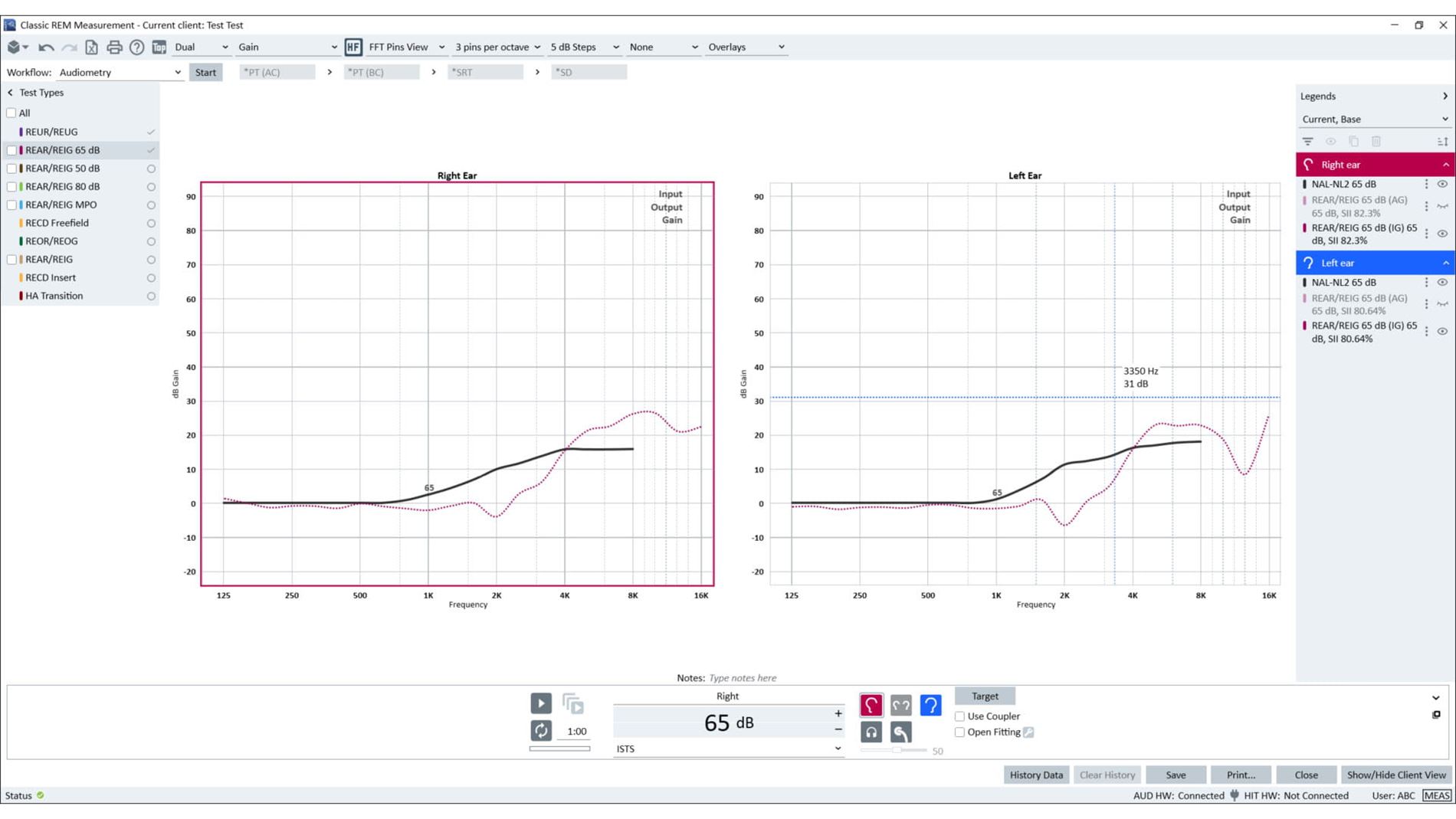Click the Top icon in the toolbar

(159, 47)
